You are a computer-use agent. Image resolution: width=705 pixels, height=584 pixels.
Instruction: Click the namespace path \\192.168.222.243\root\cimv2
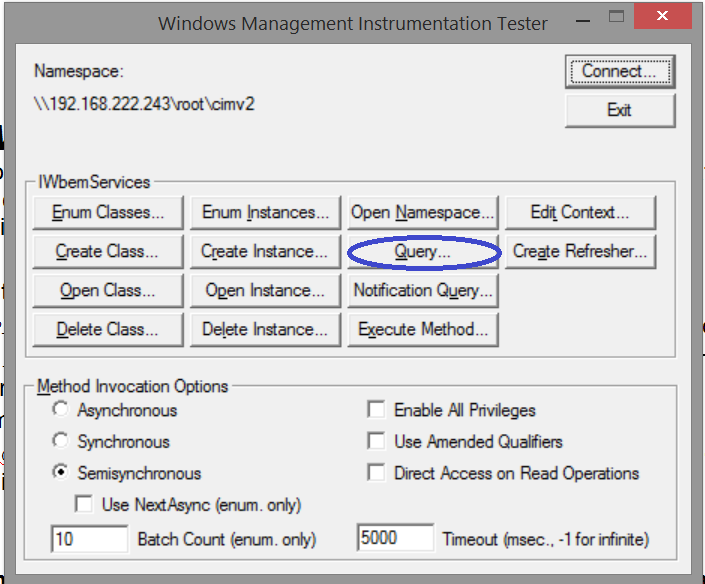pyautogui.click(x=144, y=104)
